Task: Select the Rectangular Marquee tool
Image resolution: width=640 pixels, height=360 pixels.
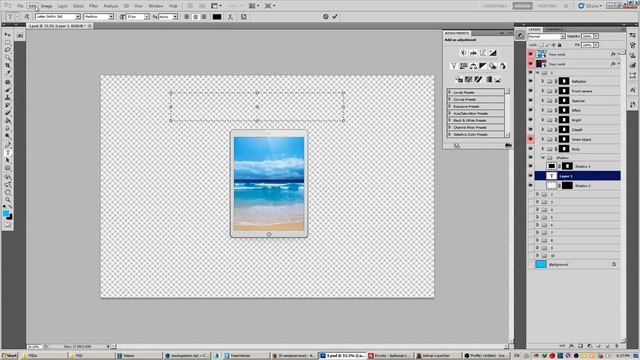Action: [7, 42]
